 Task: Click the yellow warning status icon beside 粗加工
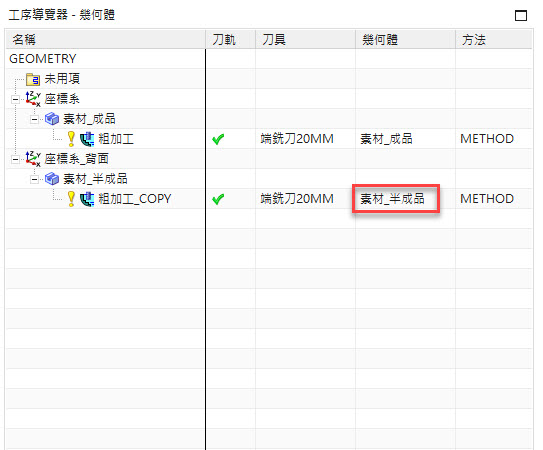point(71,139)
